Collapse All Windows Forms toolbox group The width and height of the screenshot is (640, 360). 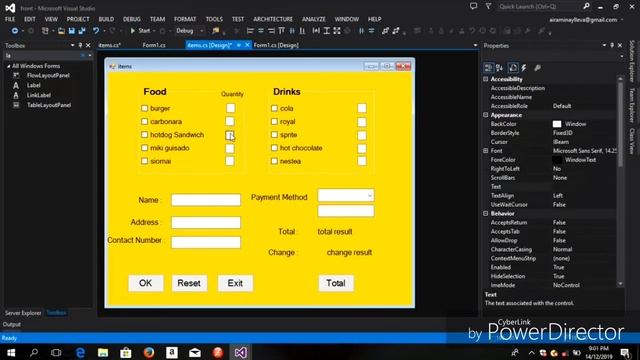(x=8, y=66)
